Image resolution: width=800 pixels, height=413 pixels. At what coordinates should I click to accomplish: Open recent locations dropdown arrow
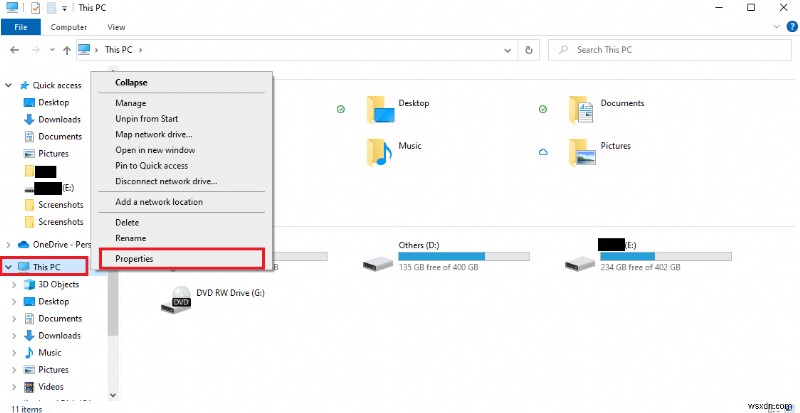click(x=52, y=50)
